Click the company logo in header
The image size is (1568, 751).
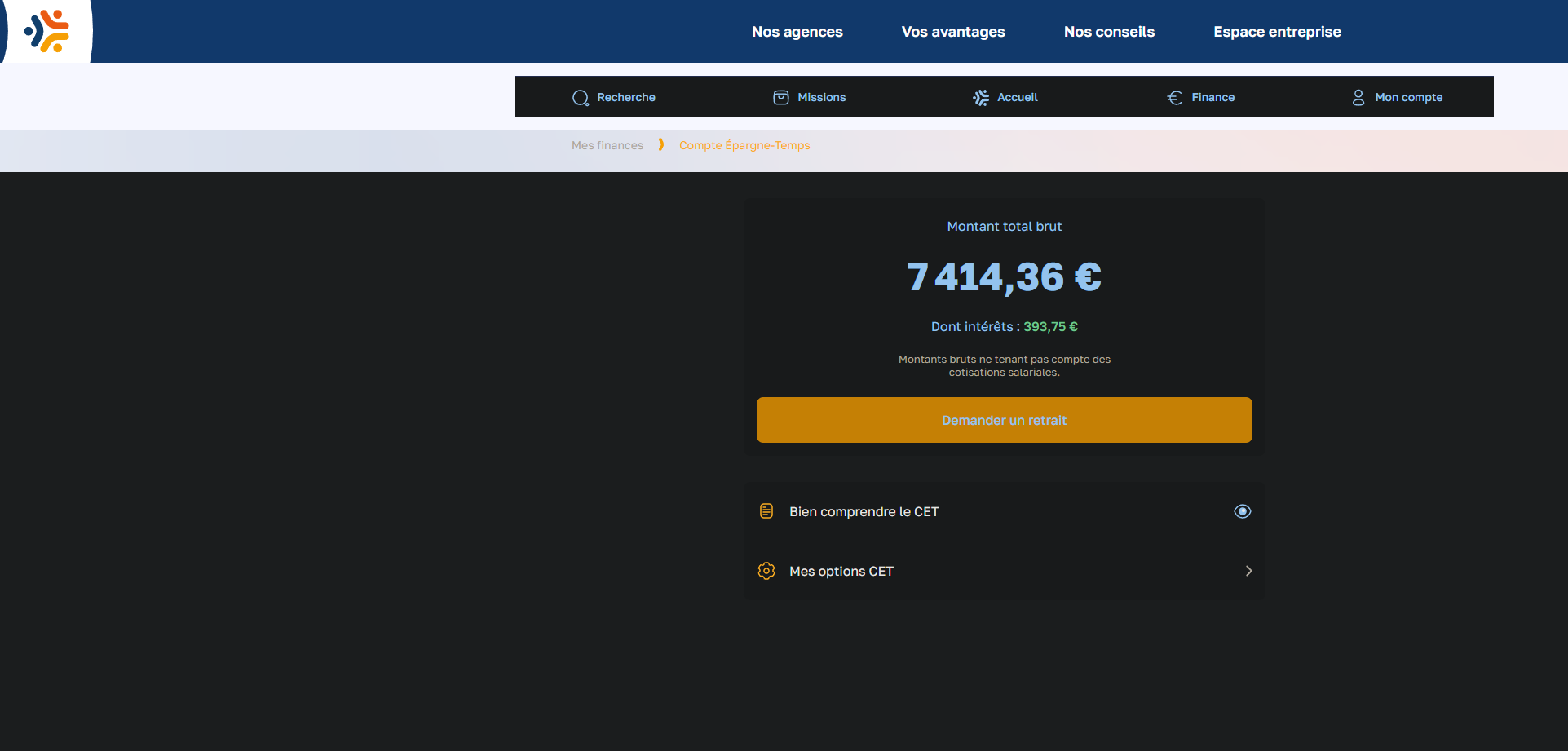(47, 31)
